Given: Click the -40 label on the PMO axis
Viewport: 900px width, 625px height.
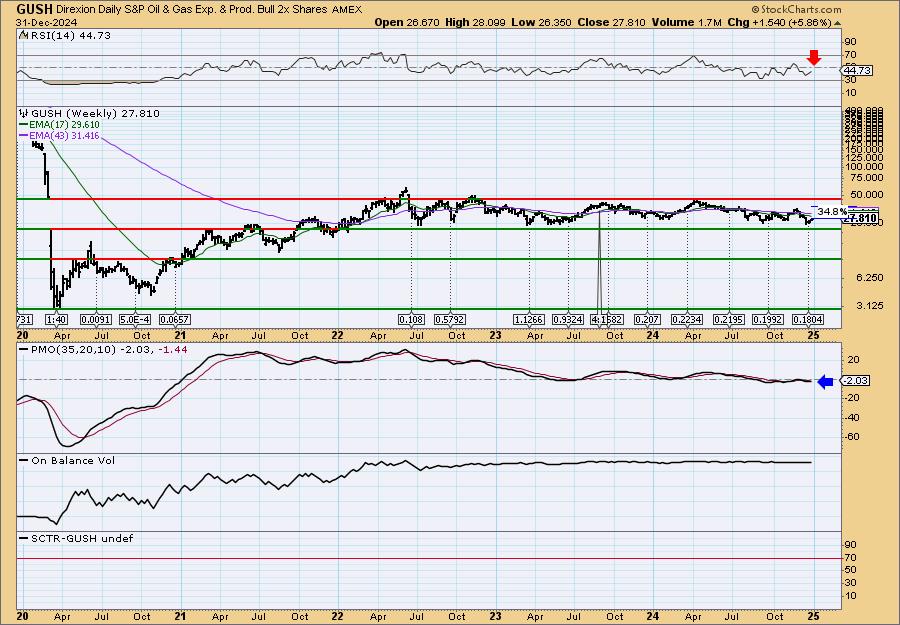Looking at the screenshot, I should pyautogui.click(x=852, y=417).
